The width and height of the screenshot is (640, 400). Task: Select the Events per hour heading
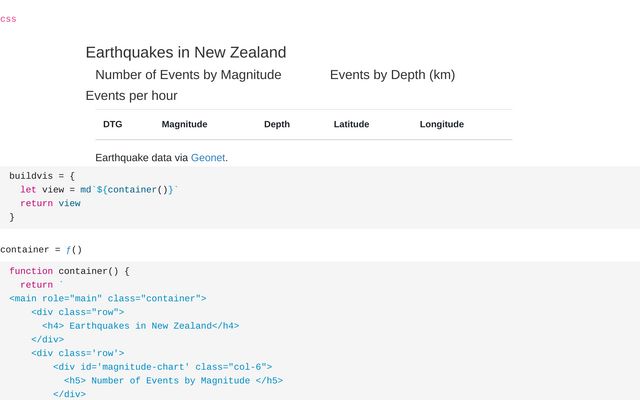click(131, 96)
